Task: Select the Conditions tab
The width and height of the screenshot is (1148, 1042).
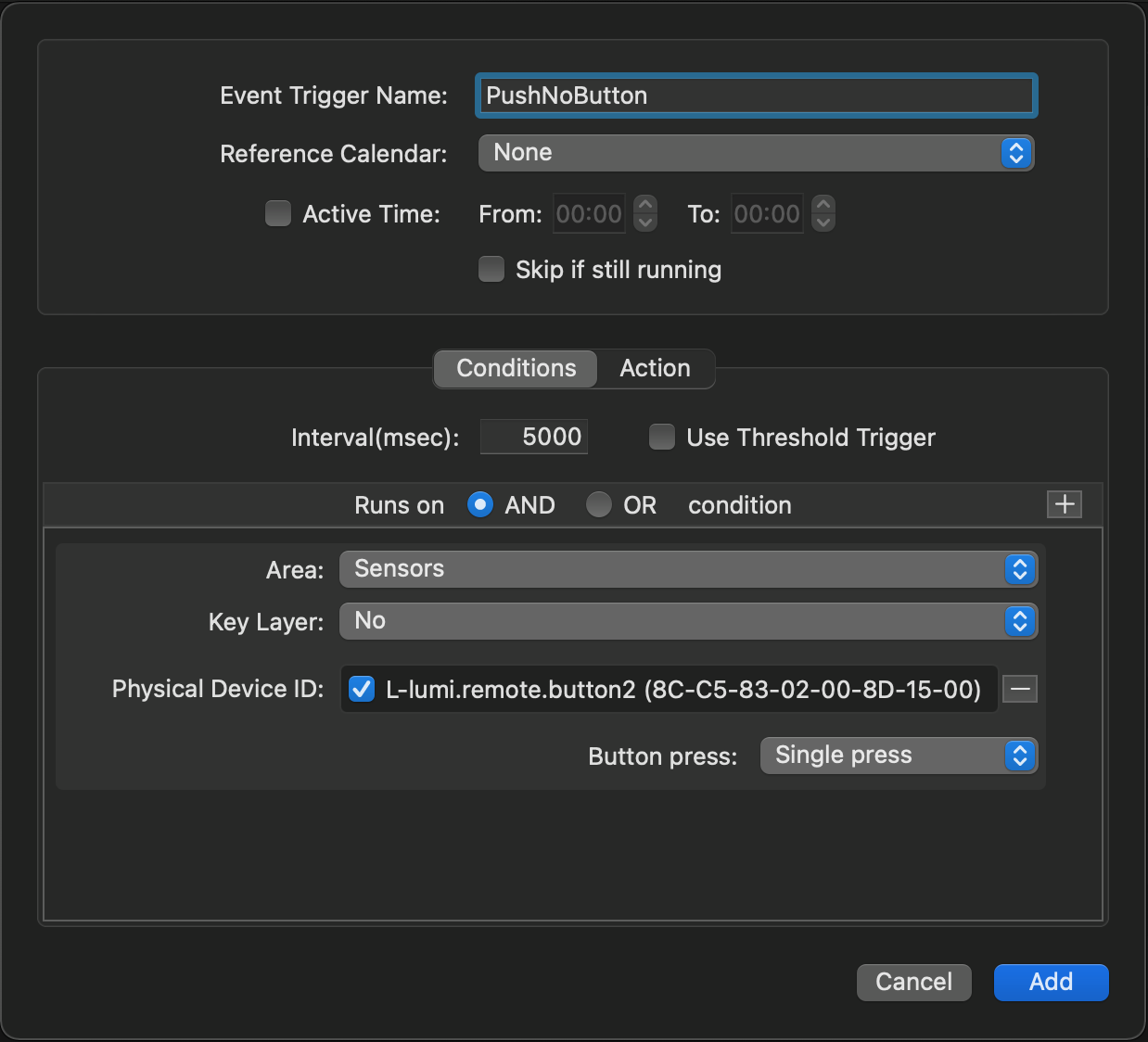Action: [x=515, y=368]
